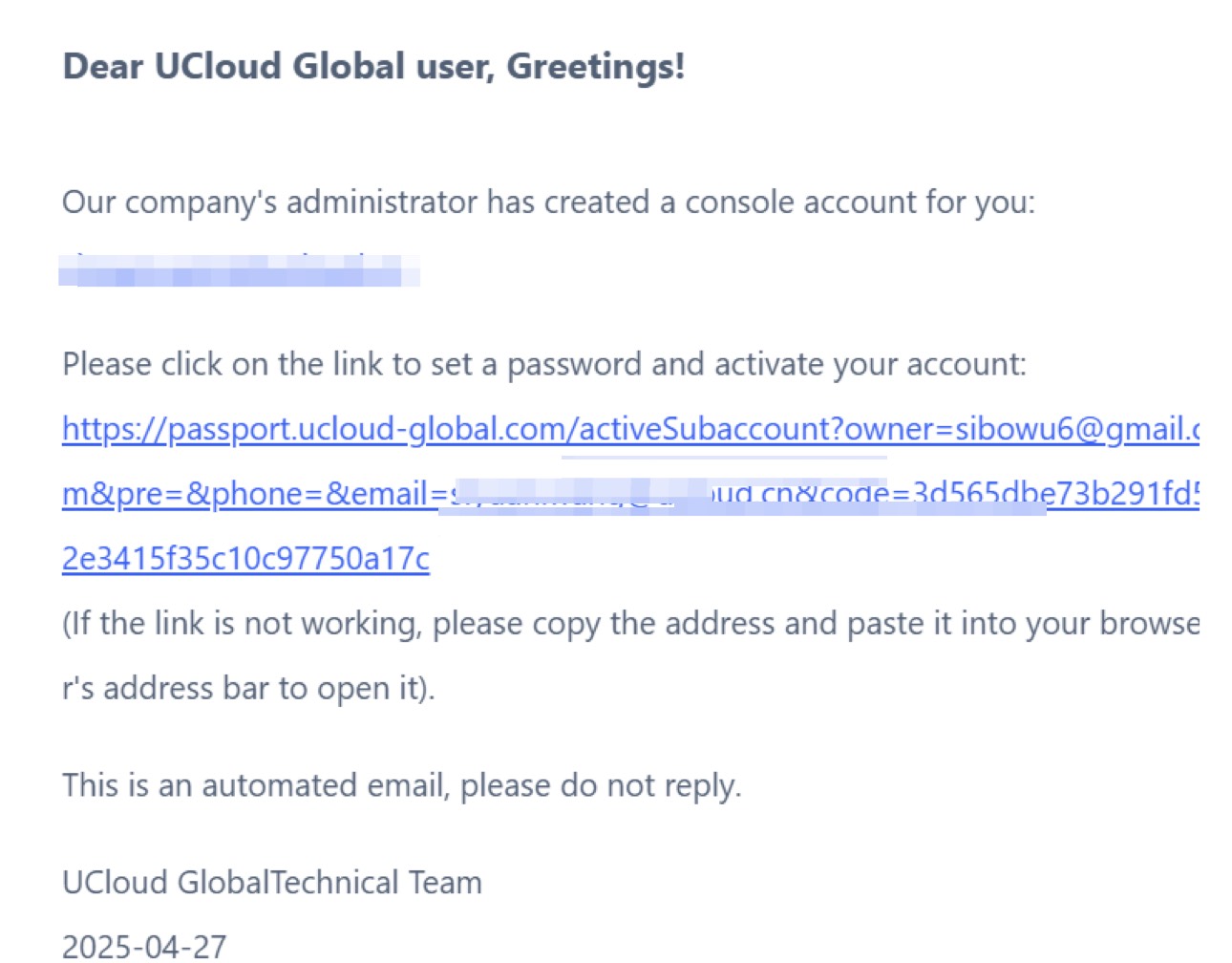The height and width of the screenshot is (963, 1232).
Task: Click the date '2025-04-27'
Action: pyautogui.click(x=144, y=946)
